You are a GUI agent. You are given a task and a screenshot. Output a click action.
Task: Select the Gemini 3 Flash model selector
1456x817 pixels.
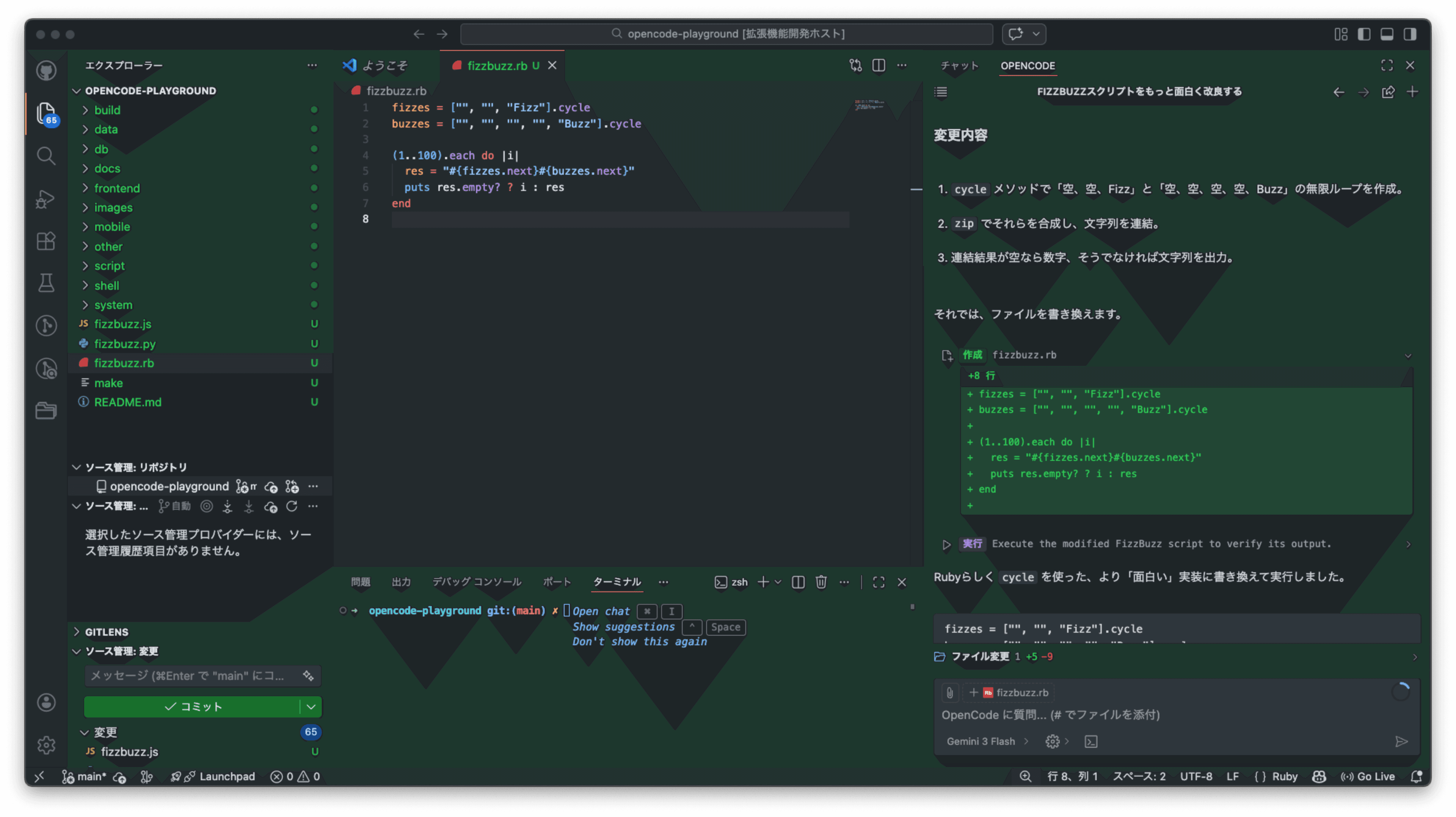pyautogui.click(x=981, y=741)
